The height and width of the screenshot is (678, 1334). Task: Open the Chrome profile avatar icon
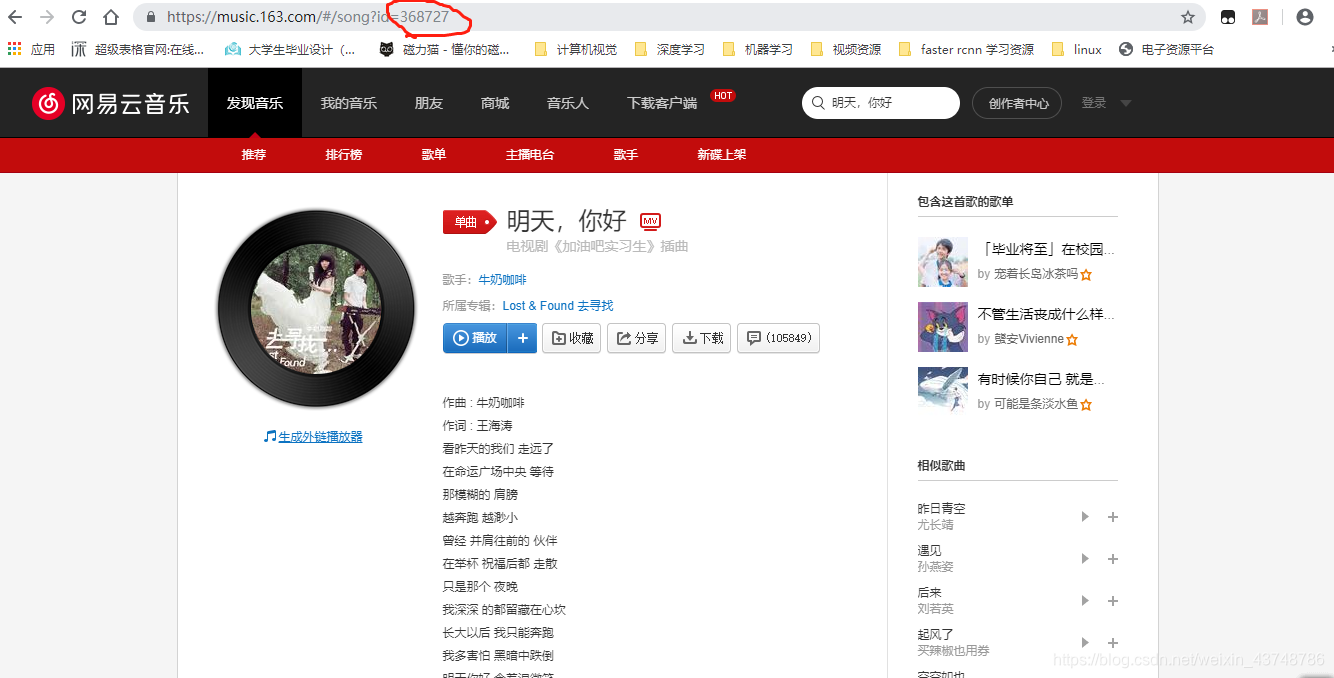[1305, 17]
